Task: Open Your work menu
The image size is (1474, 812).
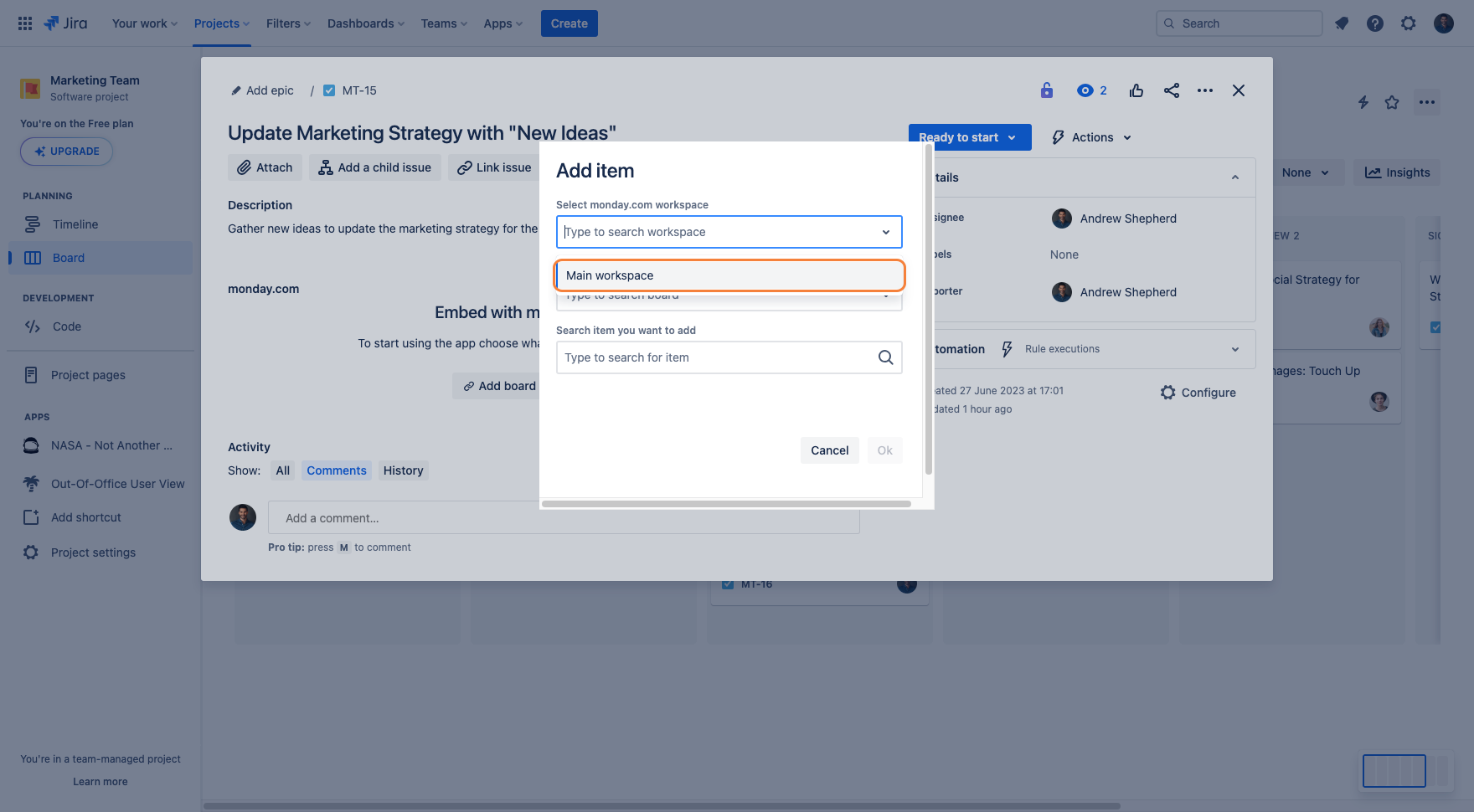Action: 145,23
